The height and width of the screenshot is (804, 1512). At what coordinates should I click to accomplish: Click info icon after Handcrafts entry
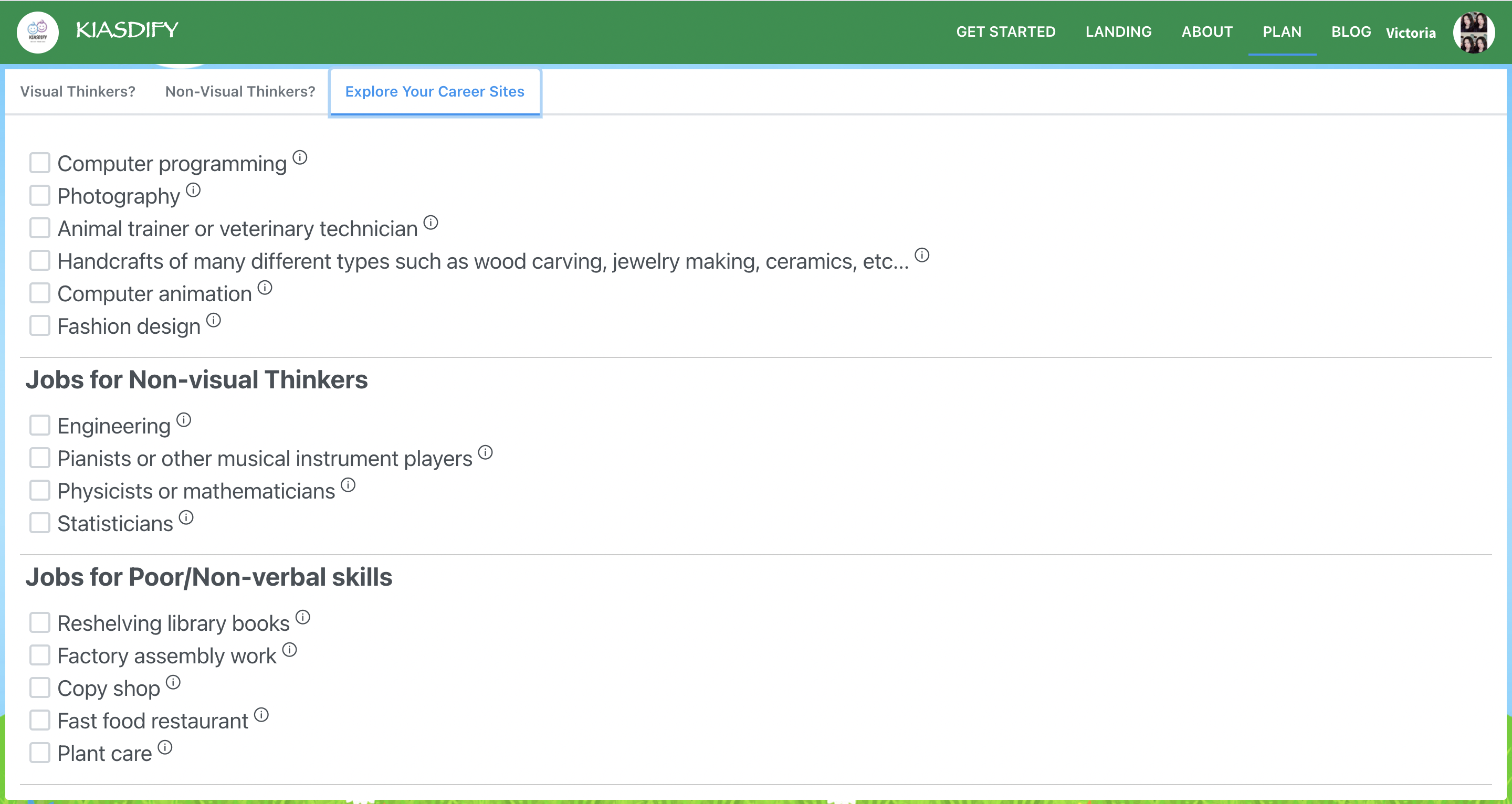922,255
